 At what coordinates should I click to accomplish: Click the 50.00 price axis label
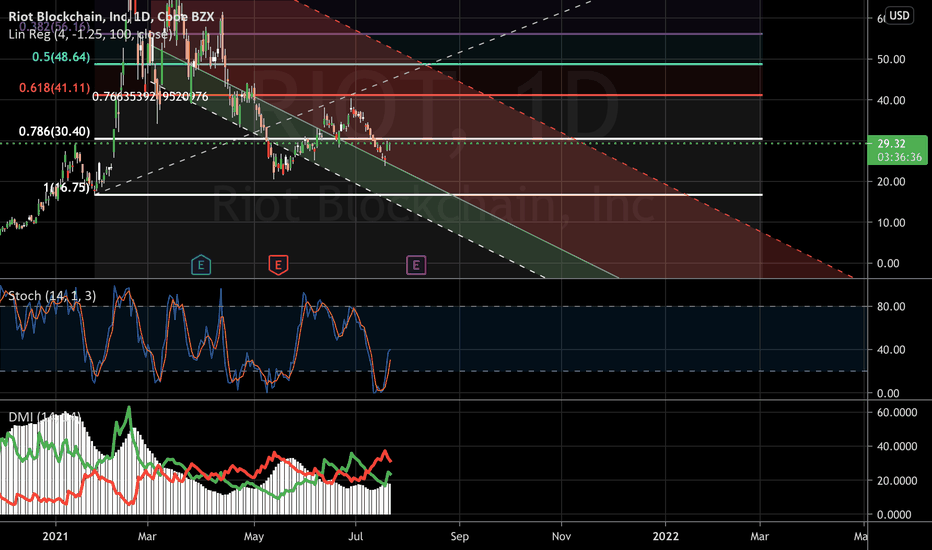891,59
